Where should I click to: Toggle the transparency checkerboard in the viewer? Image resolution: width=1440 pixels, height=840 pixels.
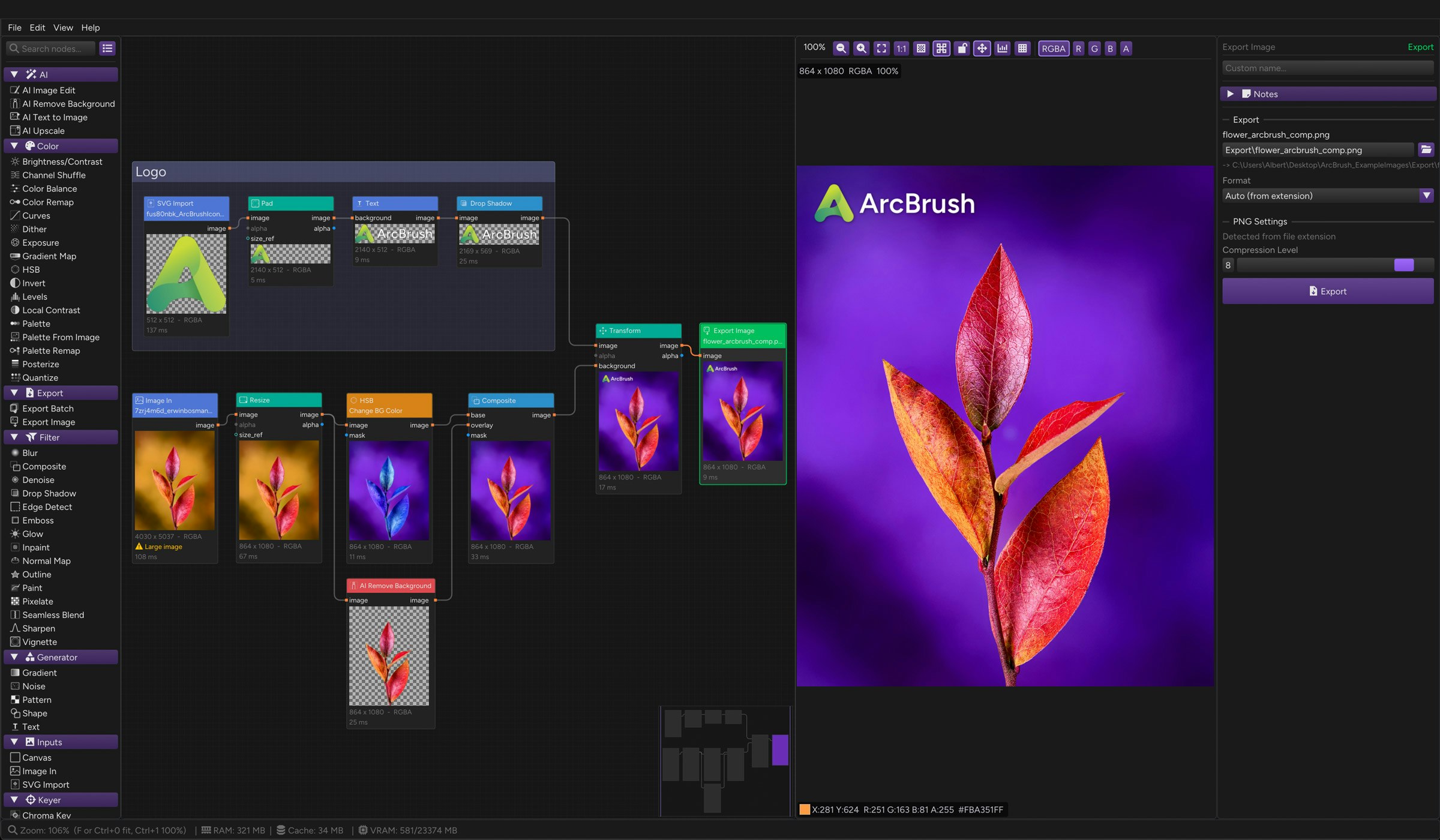(x=922, y=48)
